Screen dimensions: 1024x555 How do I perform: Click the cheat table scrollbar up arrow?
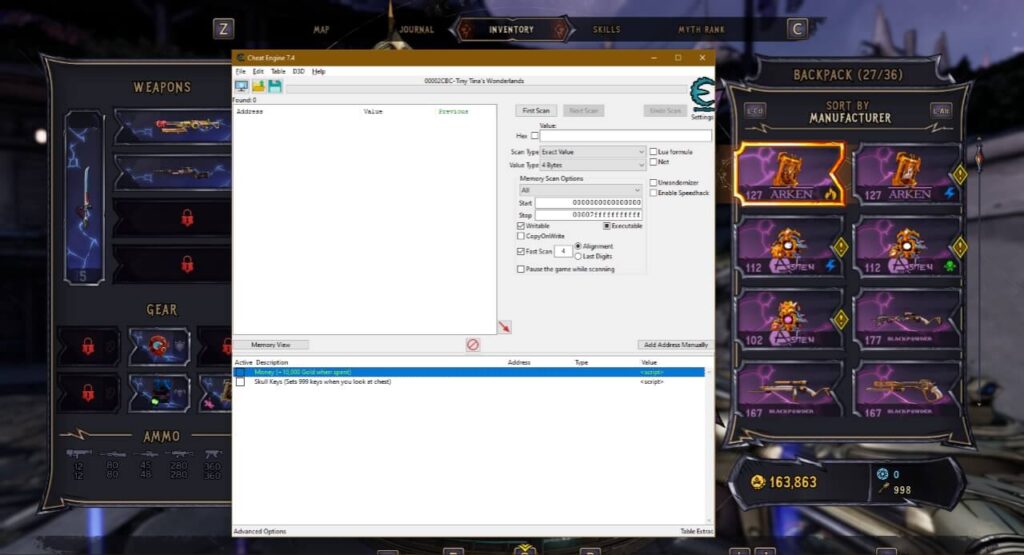(709, 372)
